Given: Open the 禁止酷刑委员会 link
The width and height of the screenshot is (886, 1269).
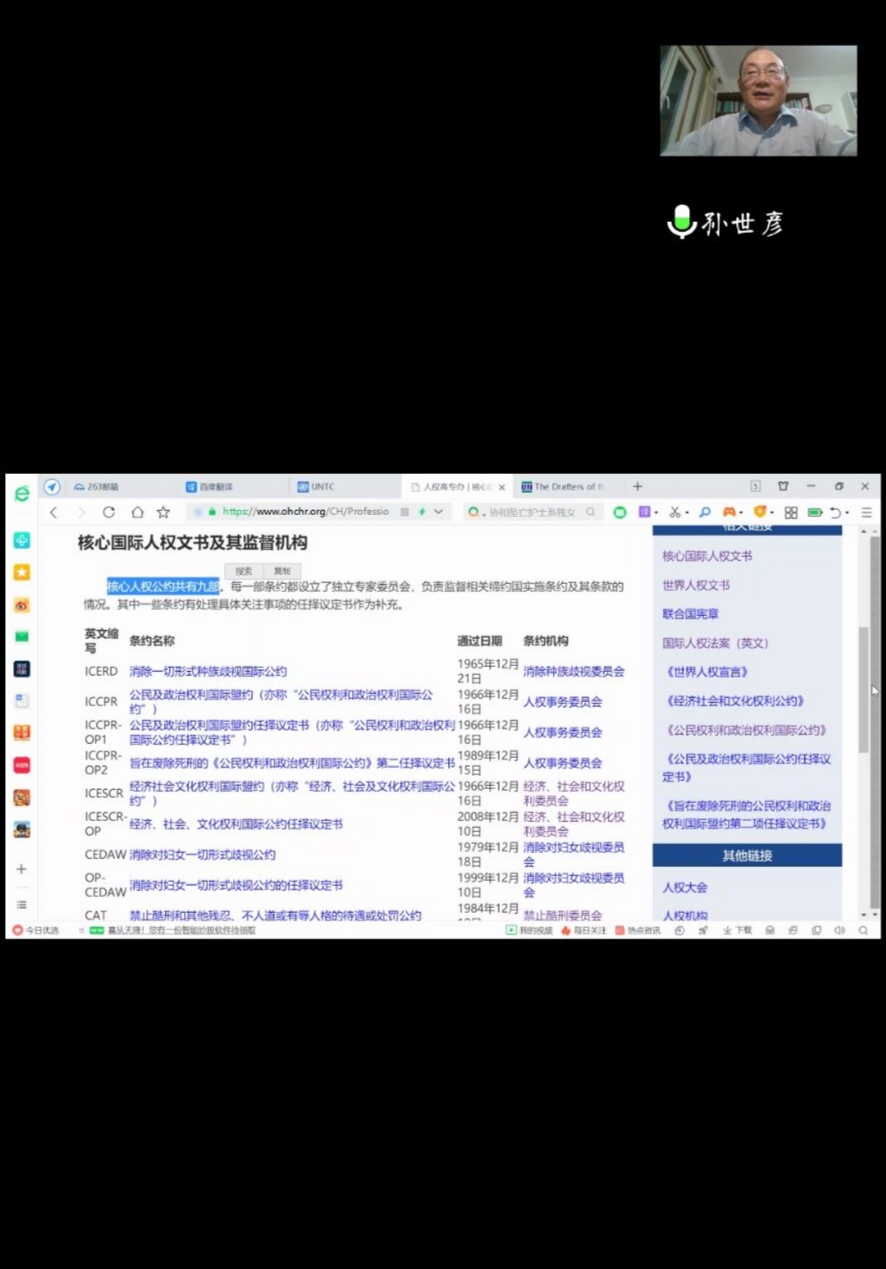Looking at the screenshot, I should (x=562, y=915).
